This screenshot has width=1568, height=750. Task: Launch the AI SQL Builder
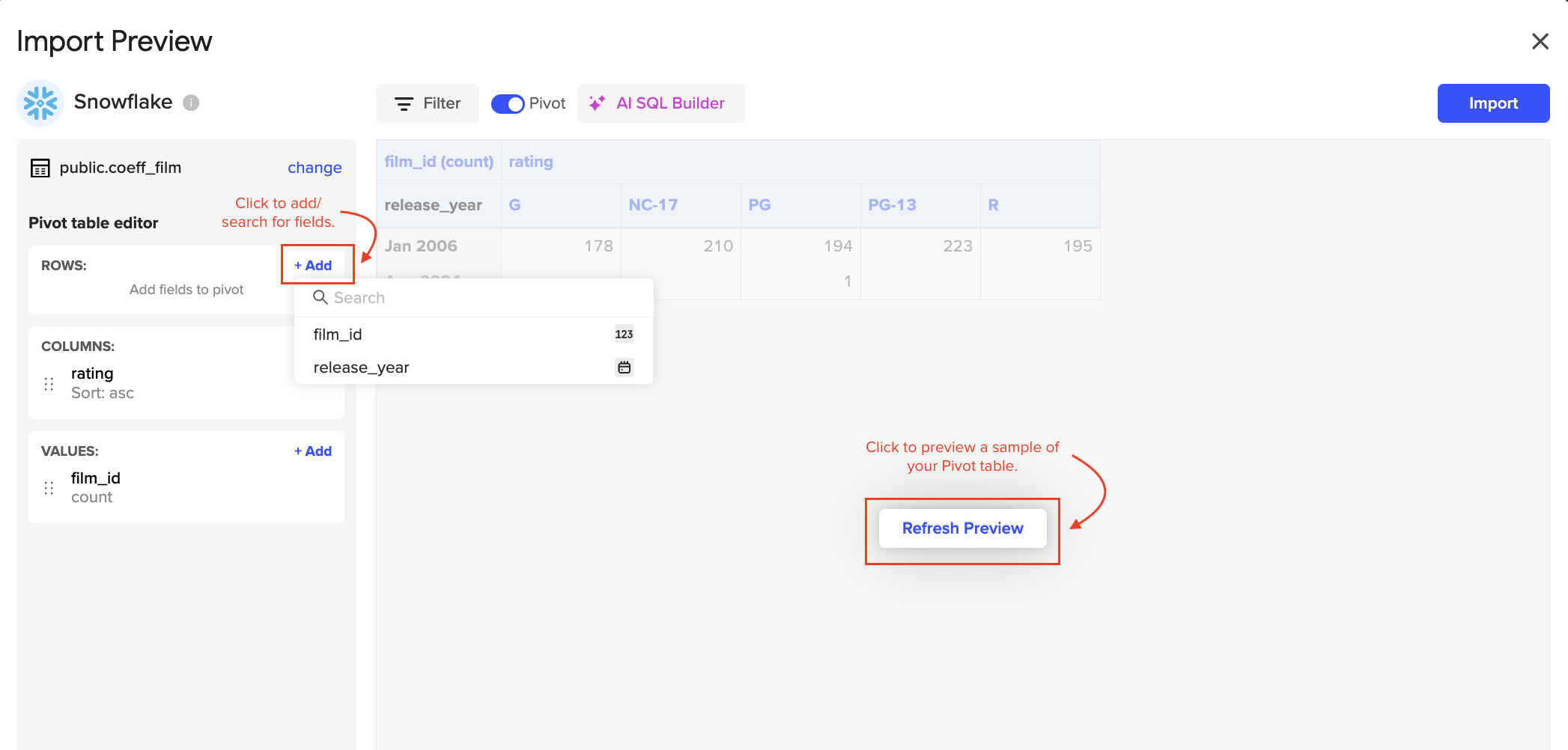pyautogui.click(x=660, y=103)
